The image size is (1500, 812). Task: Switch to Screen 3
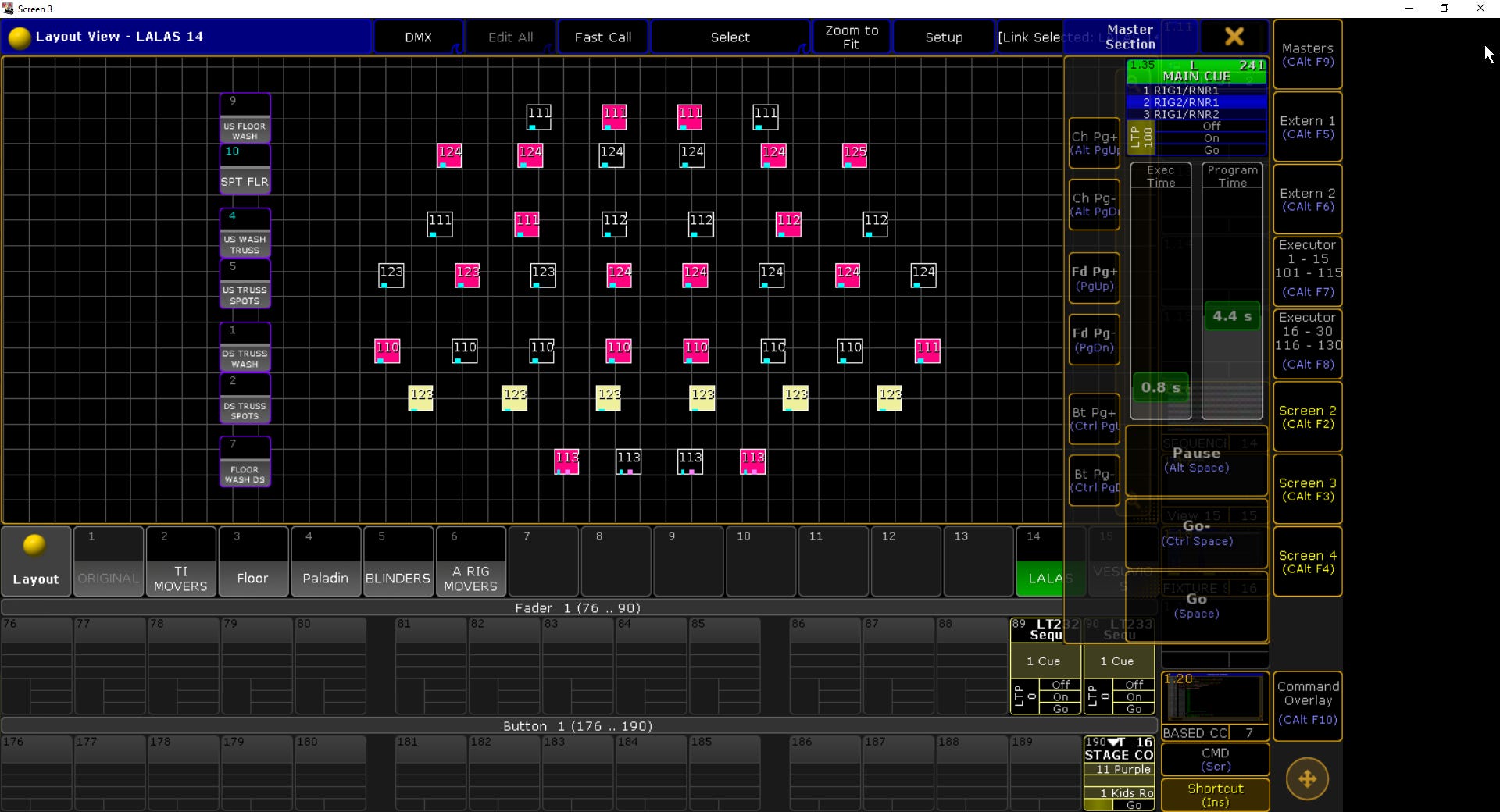point(1308,490)
